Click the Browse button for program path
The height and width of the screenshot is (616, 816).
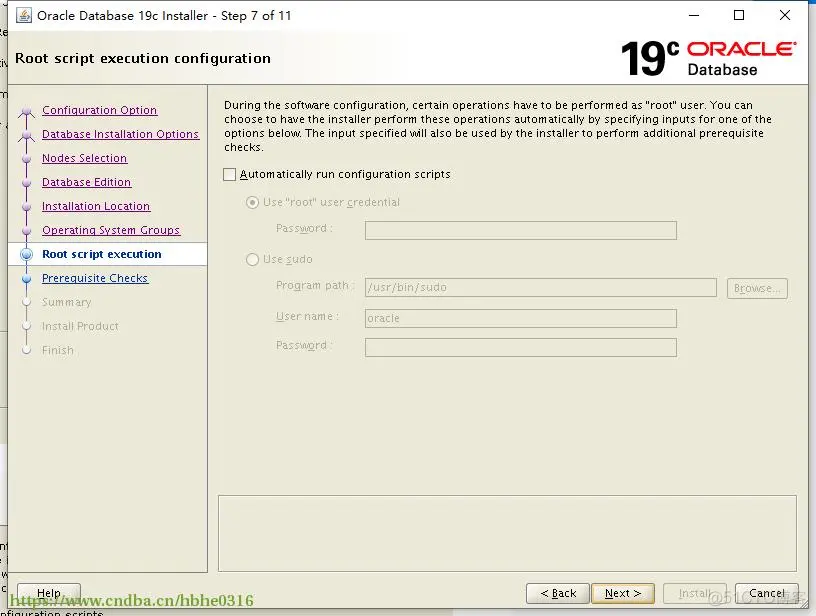757,288
